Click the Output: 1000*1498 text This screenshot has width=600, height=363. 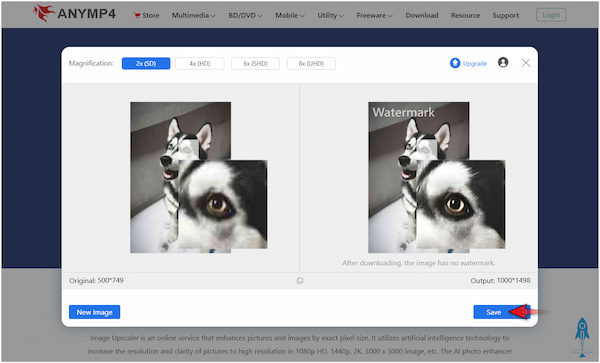(x=500, y=281)
